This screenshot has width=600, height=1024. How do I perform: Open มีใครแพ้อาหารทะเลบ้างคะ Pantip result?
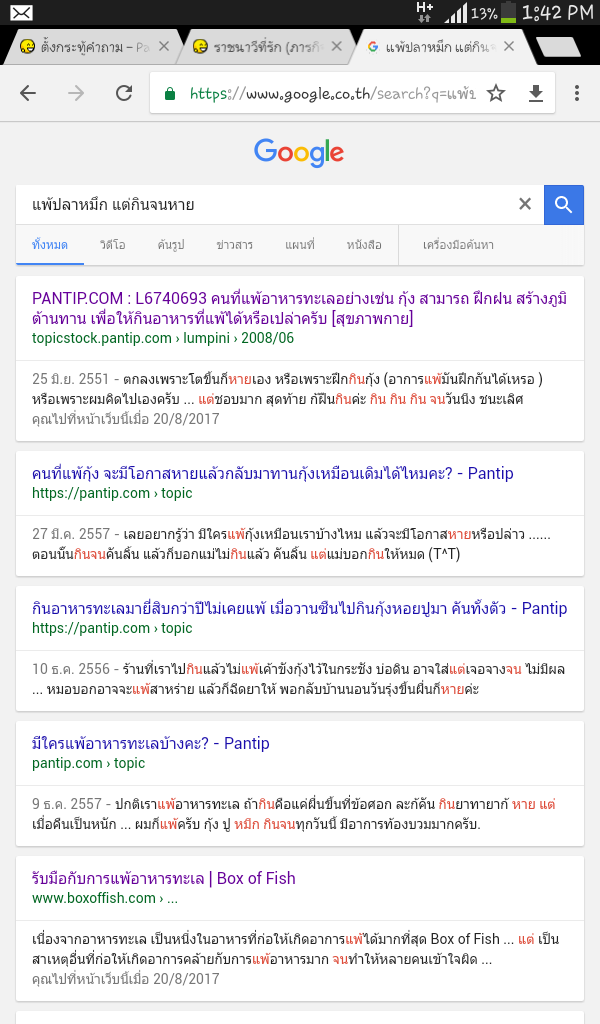point(150,743)
